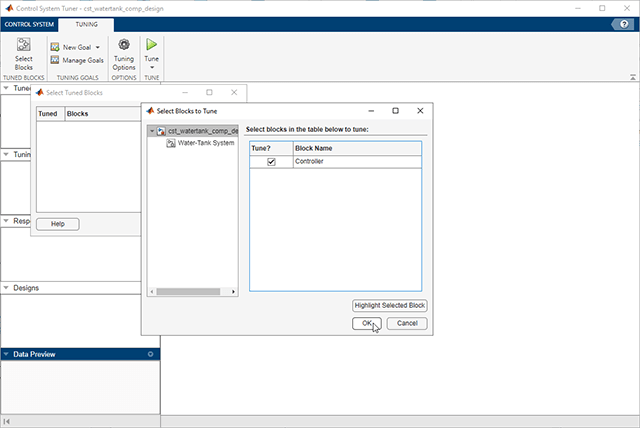
Task: Open the help question mark icon
Action: coord(624,24)
